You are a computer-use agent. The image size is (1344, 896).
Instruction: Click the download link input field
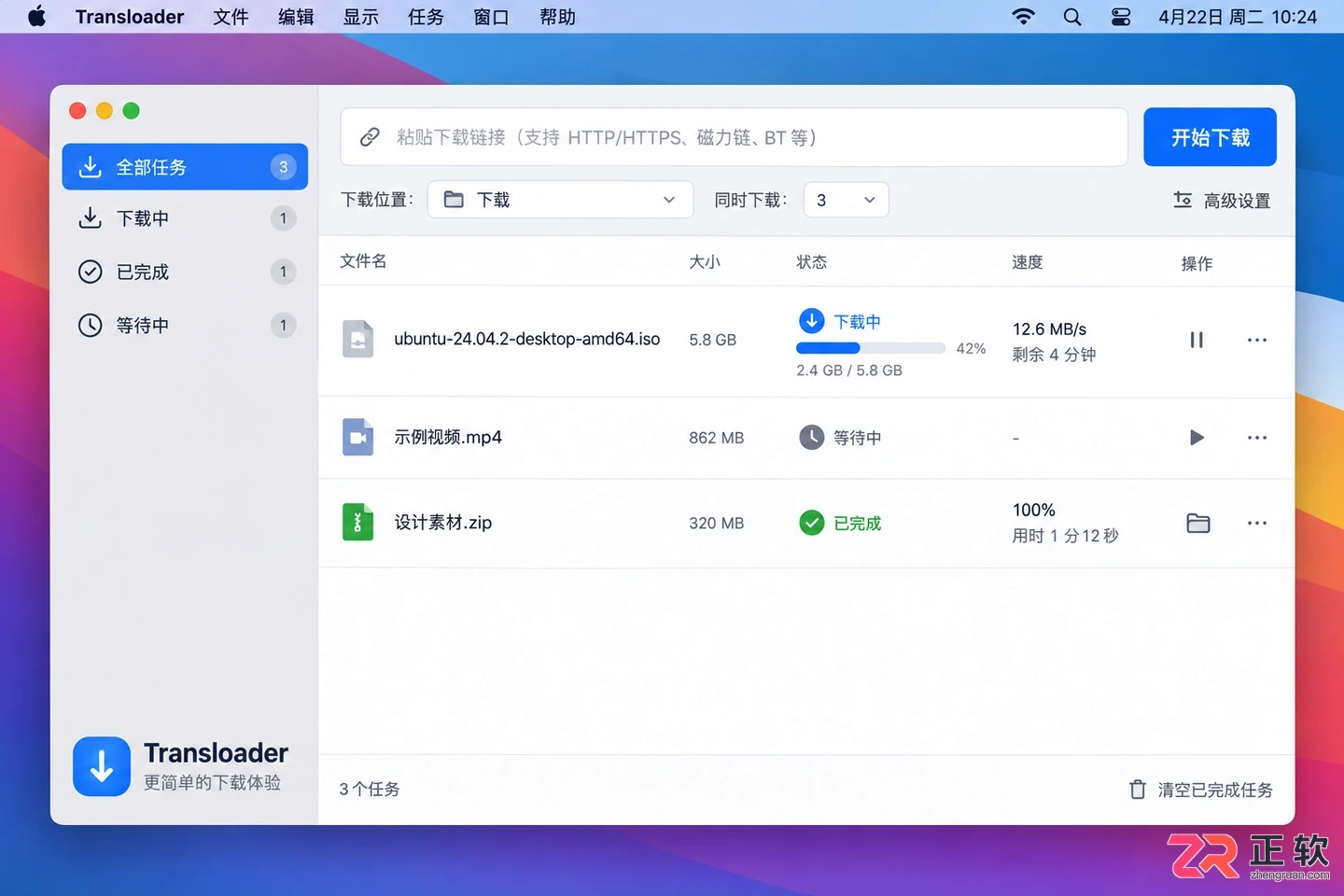pyautogui.click(x=735, y=137)
